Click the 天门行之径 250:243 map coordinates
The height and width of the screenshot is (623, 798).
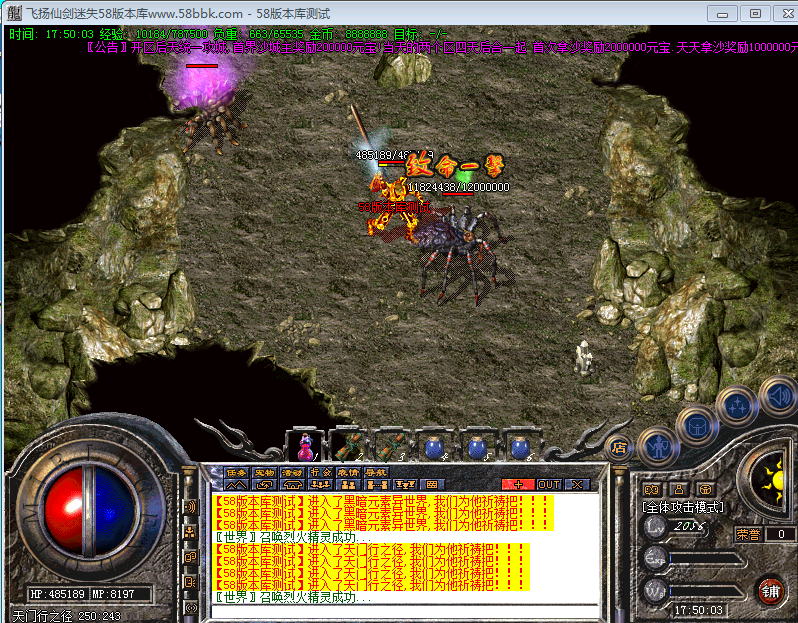[x=66, y=616]
